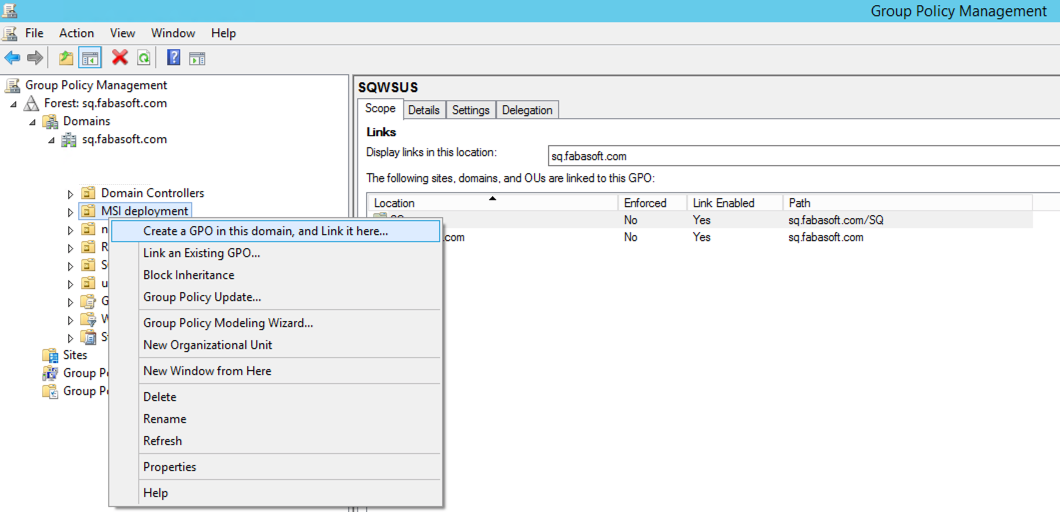1060x512 pixels.
Task: Toggle the Show/Hide Console Tree icon
Action: click(91, 58)
